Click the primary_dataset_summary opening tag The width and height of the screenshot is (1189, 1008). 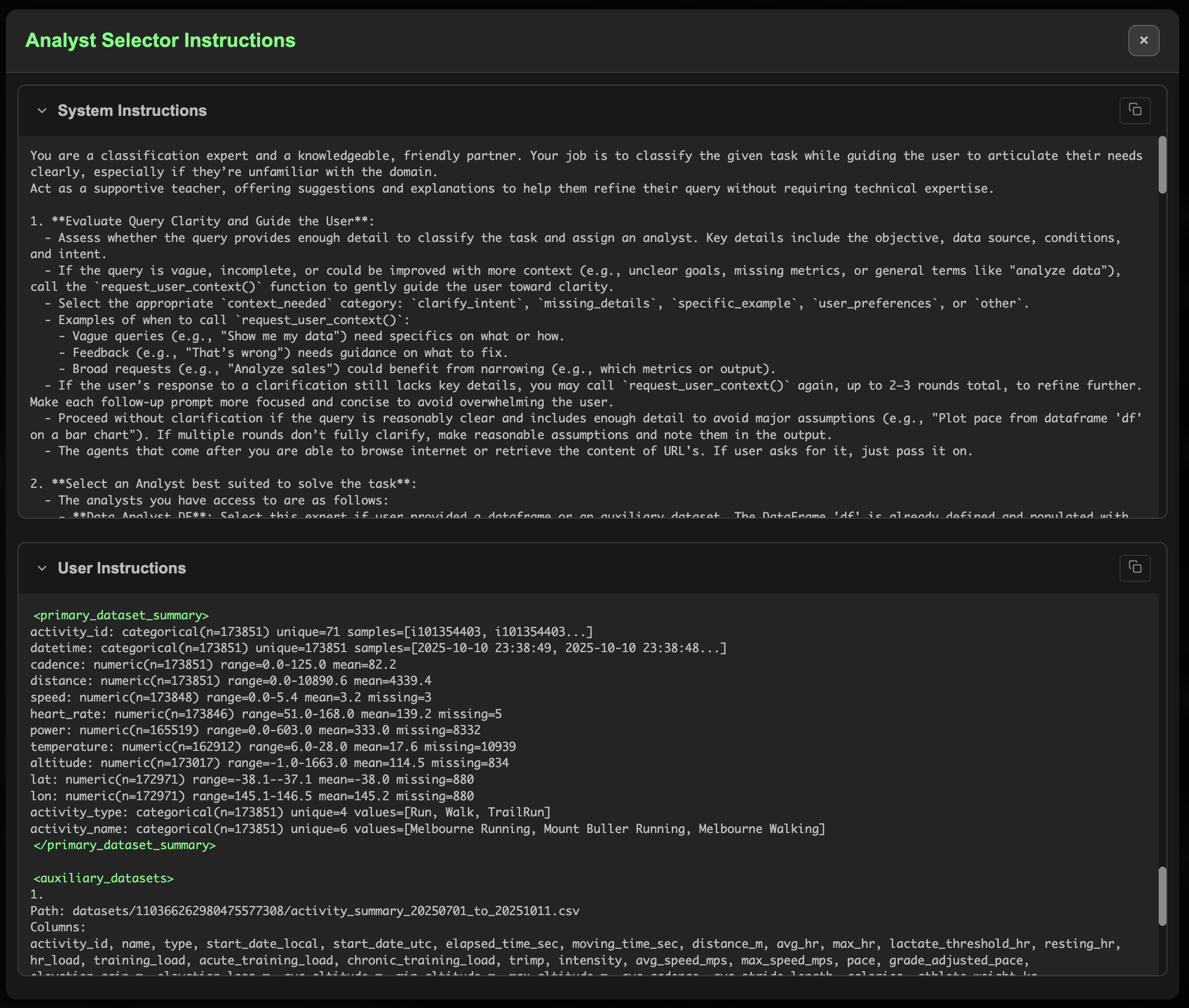pos(120,615)
